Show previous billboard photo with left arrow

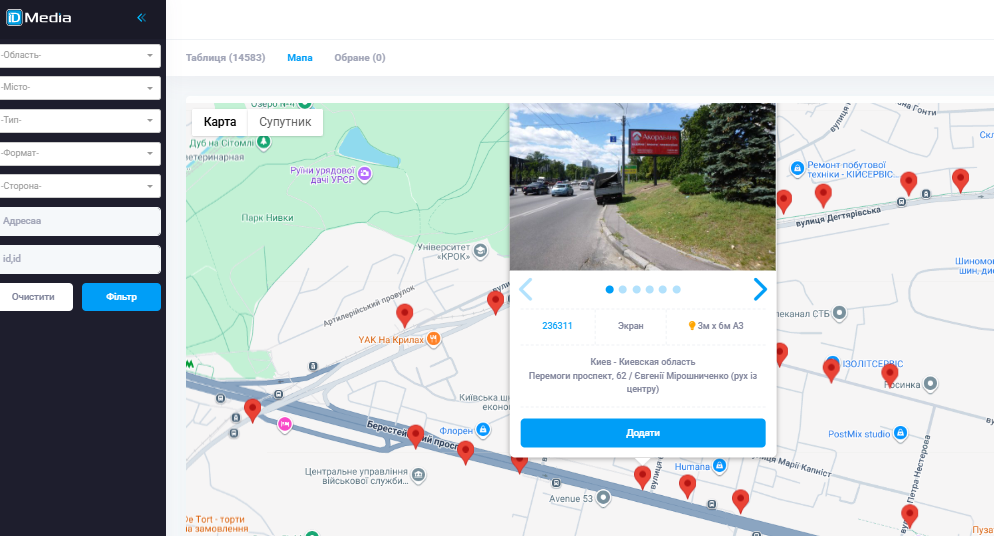pos(526,290)
